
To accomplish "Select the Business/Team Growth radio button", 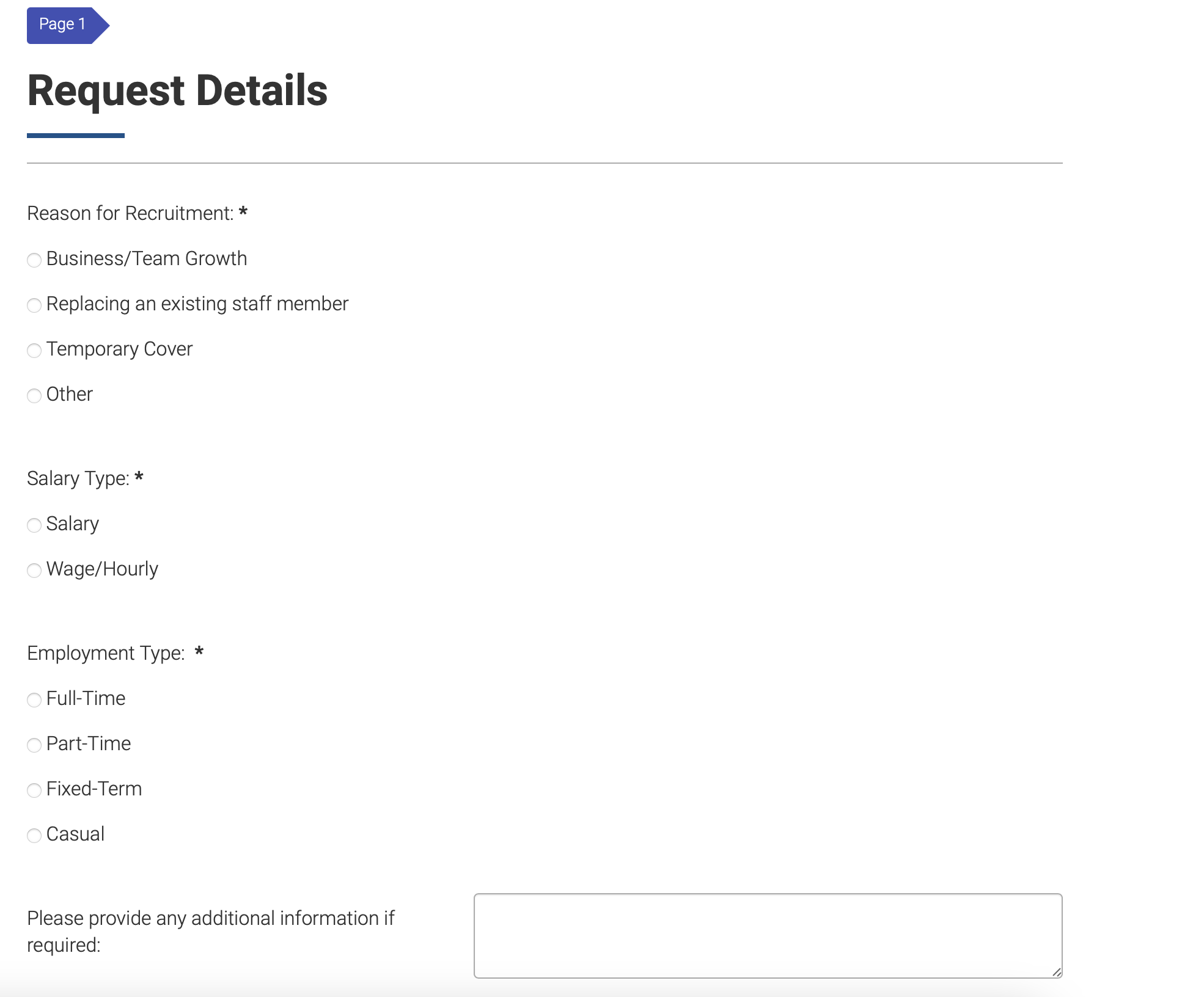I will 34,260.
